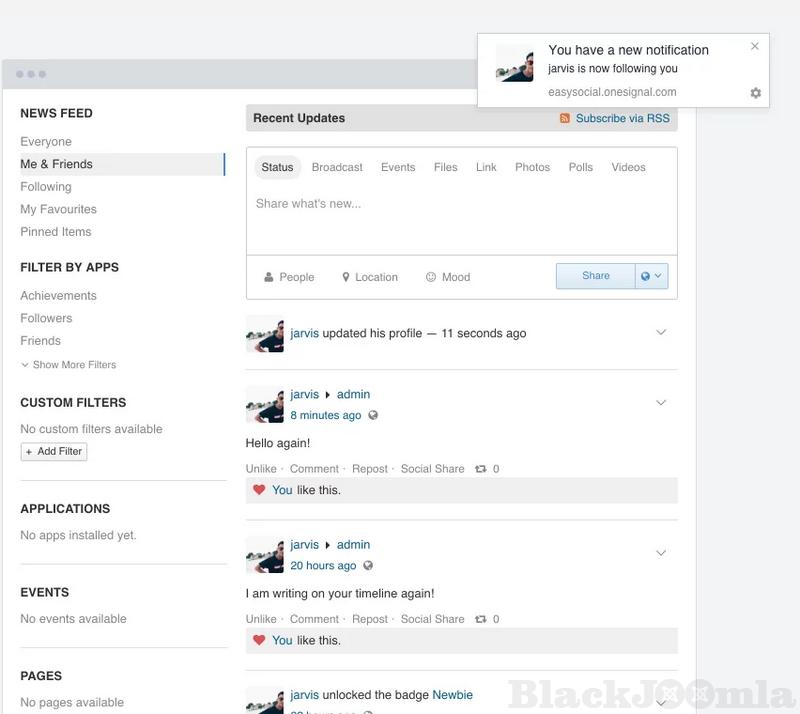Switch to the Photos tab

[x=532, y=167]
